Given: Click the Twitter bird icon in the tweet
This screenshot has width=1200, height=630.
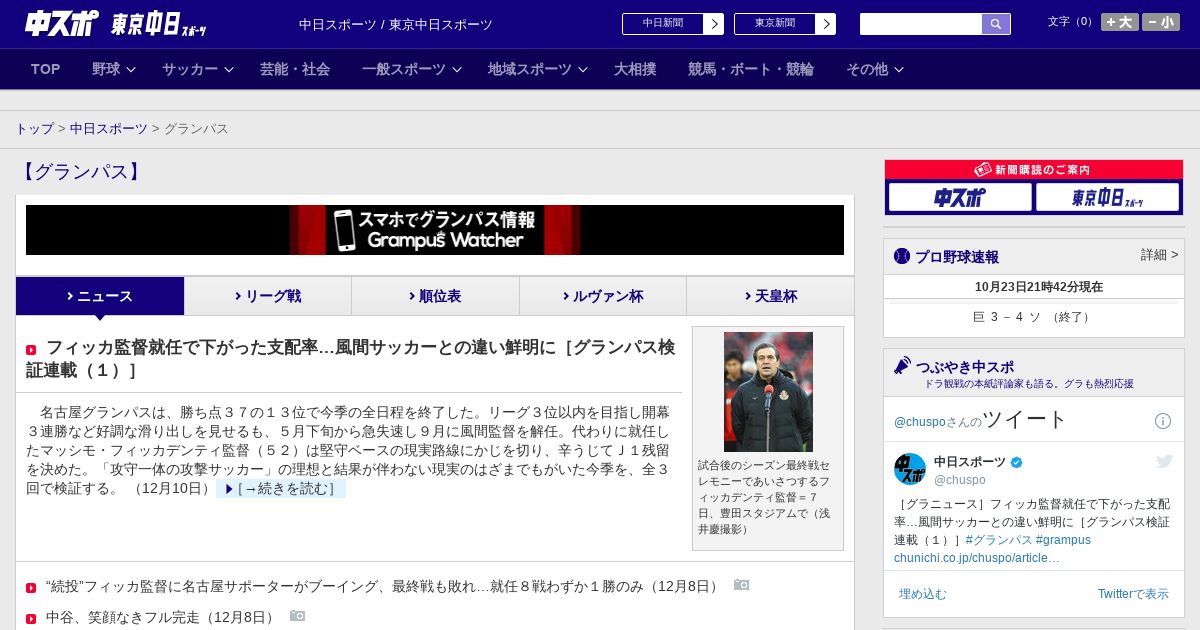Looking at the screenshot, I should (1164, 461).
